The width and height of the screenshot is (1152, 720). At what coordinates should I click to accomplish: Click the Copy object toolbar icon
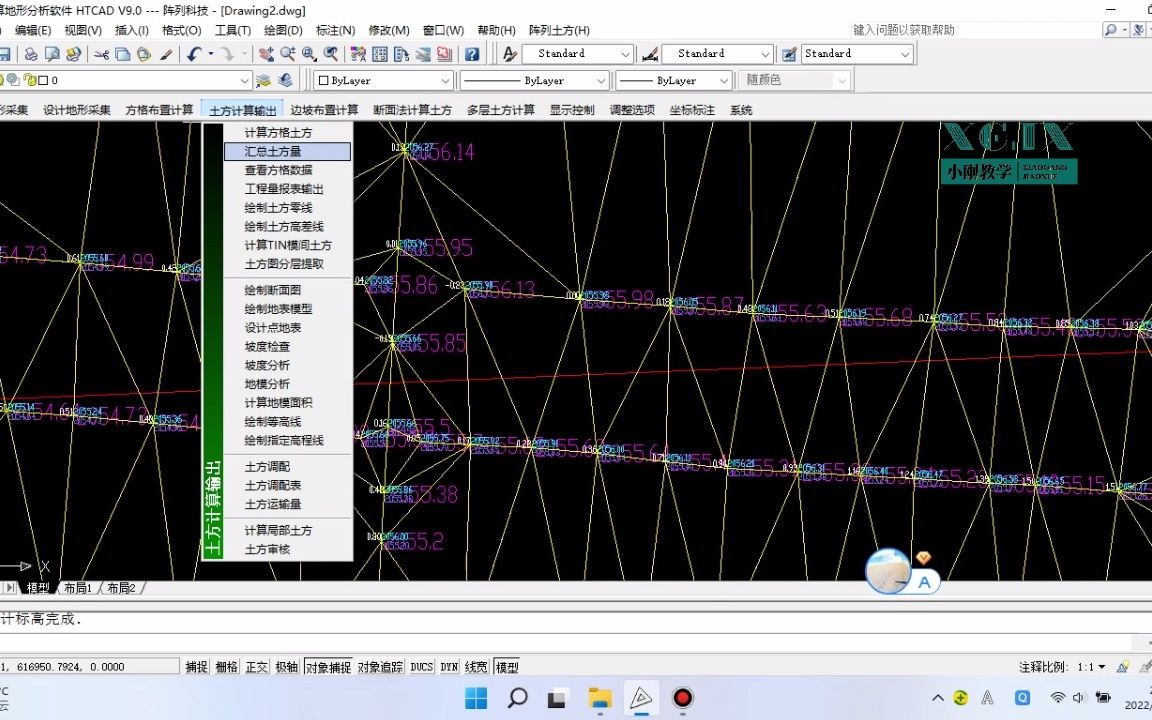[122, 54]
